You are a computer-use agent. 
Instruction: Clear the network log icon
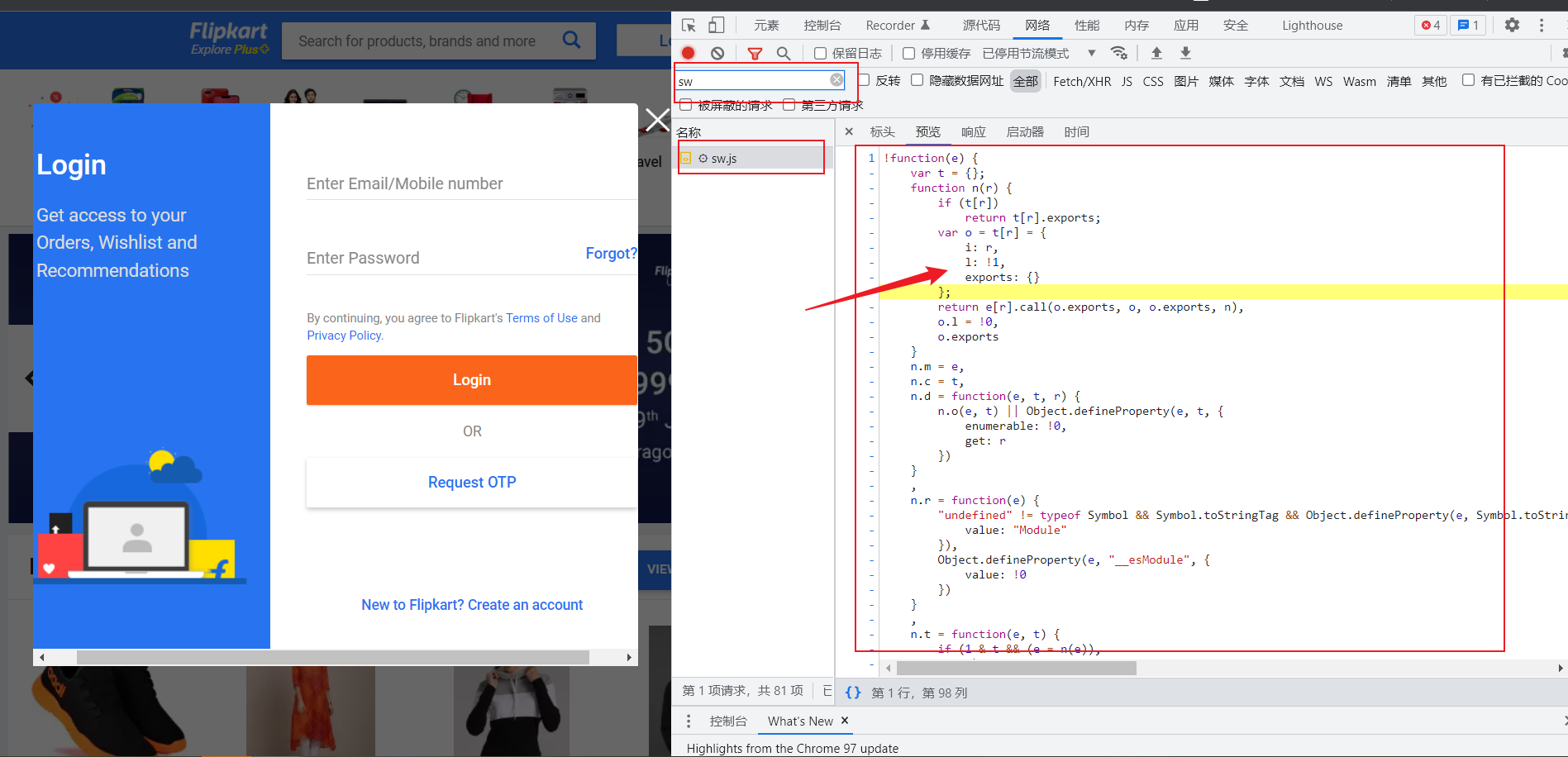717,53
